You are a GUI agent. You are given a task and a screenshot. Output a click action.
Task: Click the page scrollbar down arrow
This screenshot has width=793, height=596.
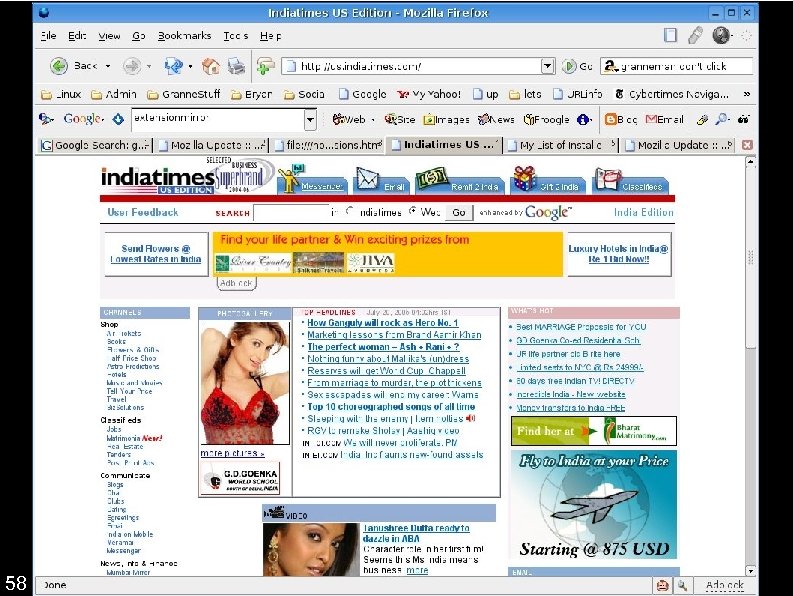(x=751, y=571)
